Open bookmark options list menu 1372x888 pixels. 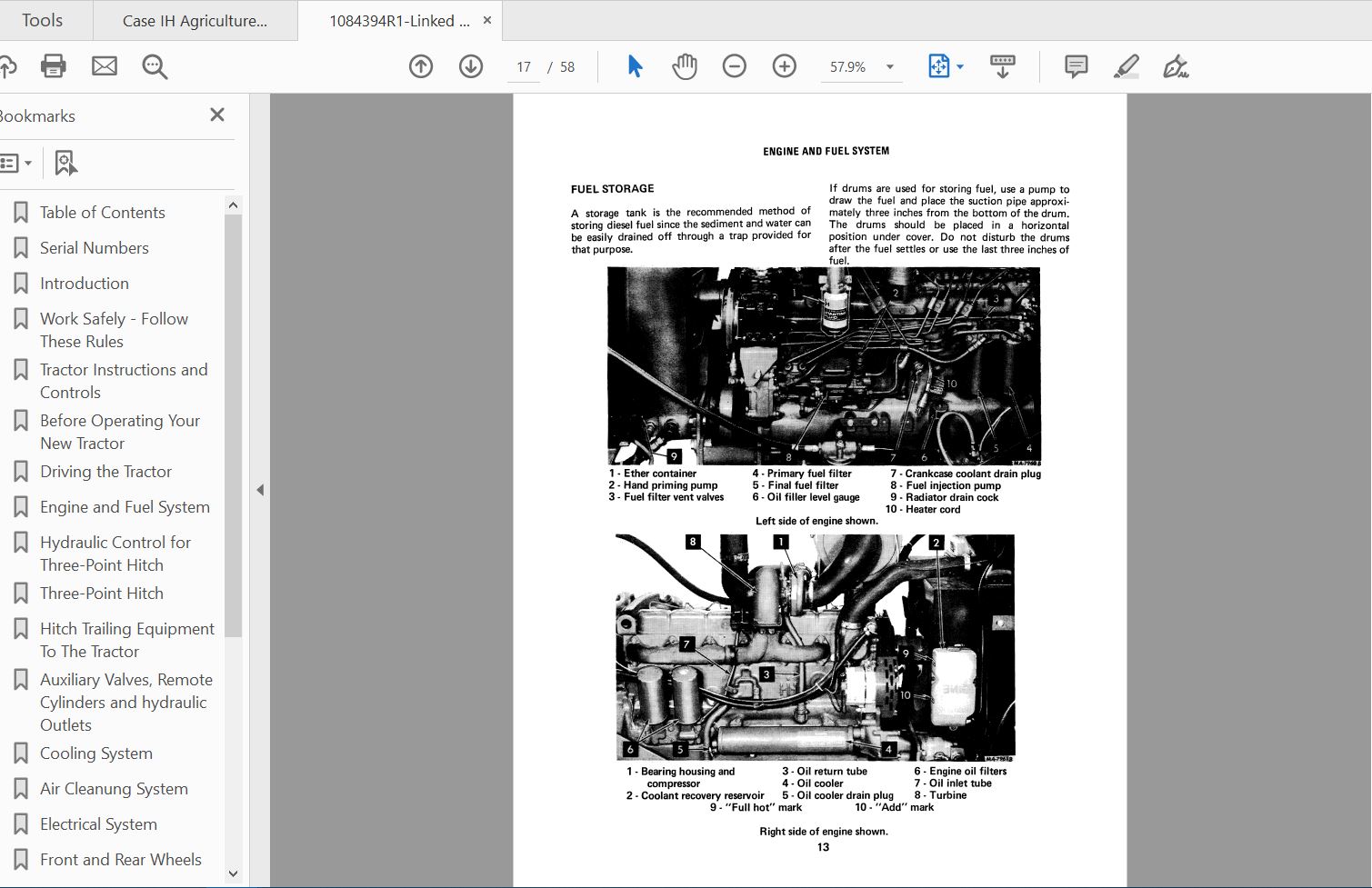[x=16, y=164]
